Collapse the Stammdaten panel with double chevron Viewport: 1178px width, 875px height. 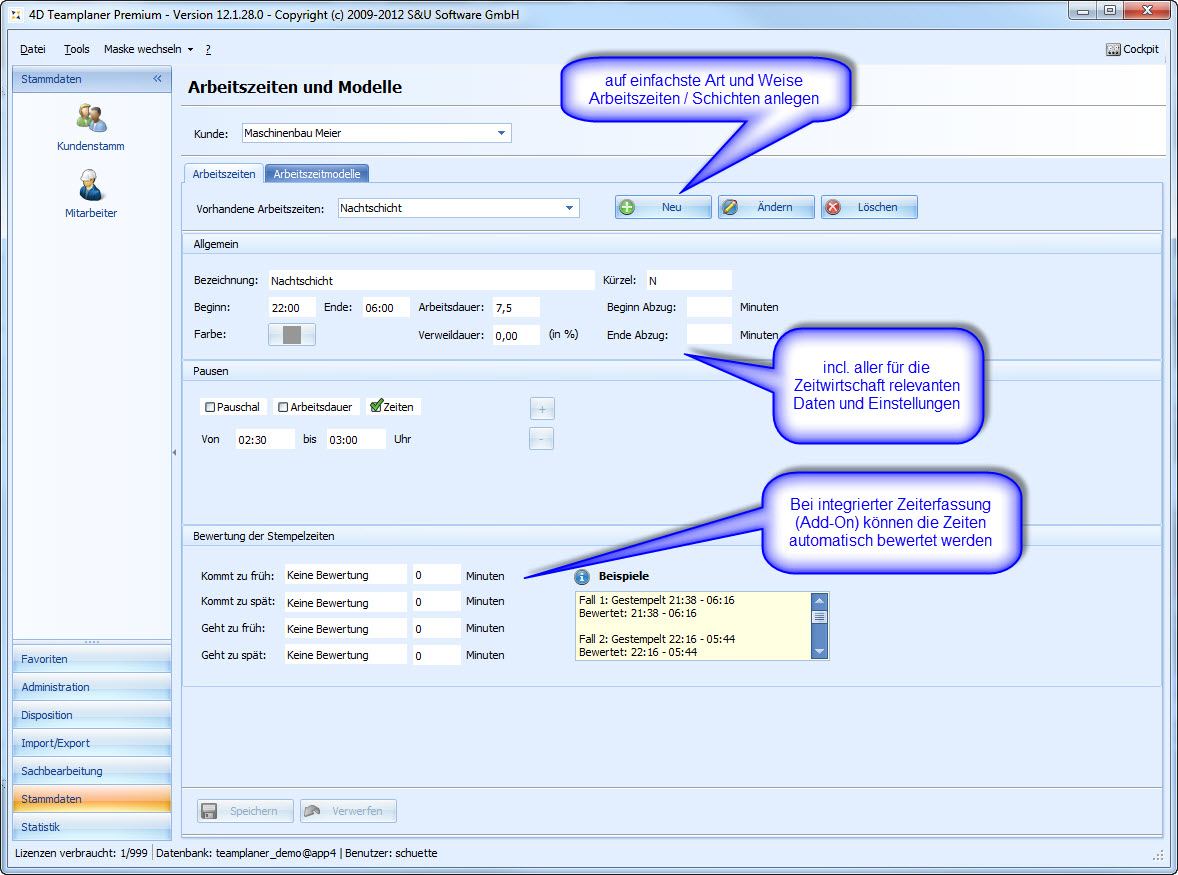pyautogui.click(x=157, y=79)
